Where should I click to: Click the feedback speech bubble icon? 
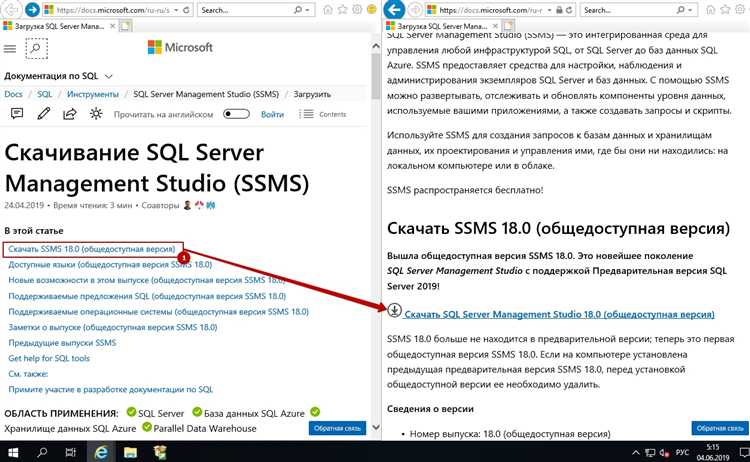tap(15, 114)
